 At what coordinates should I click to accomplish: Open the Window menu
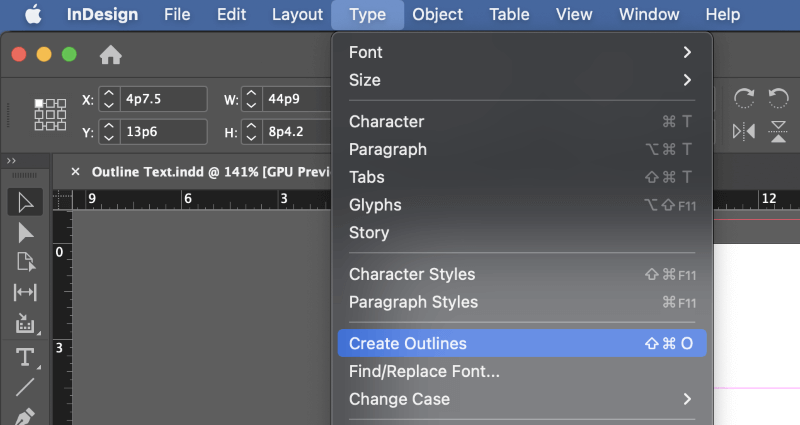click(649, 14)
